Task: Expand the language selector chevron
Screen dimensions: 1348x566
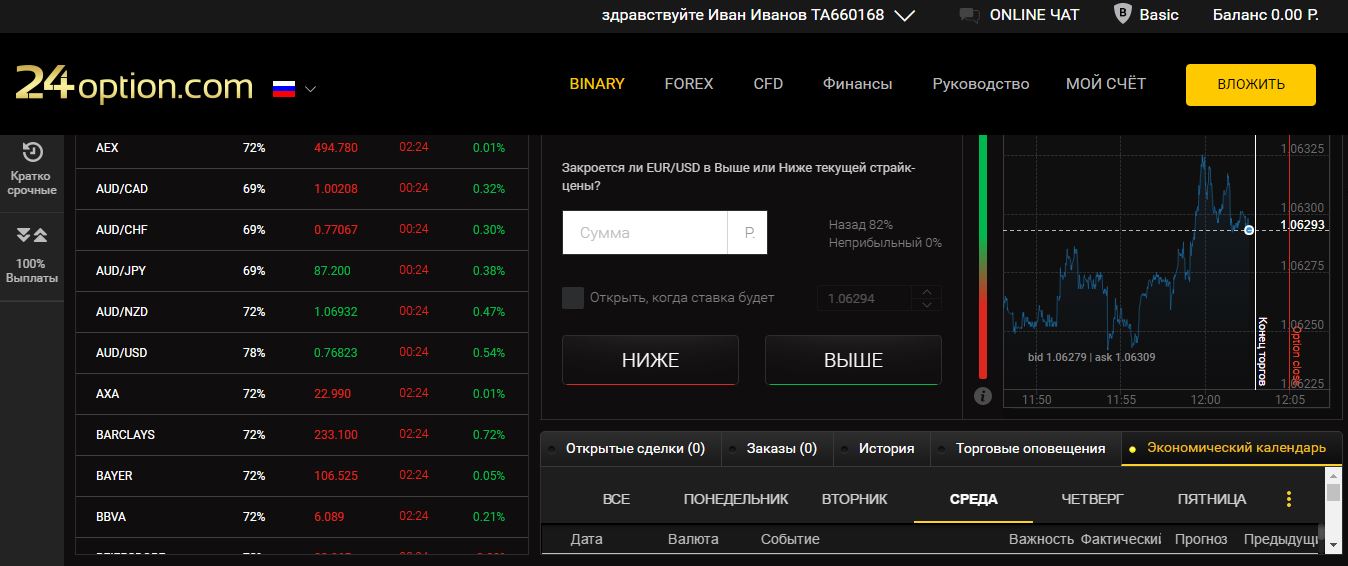Action: [310, 89]
